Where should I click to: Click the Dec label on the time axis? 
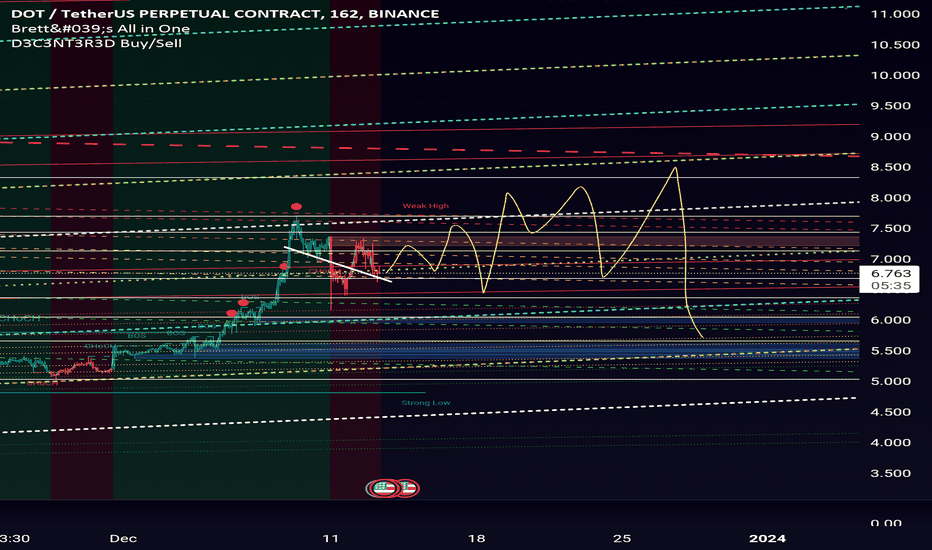(123, 538)
